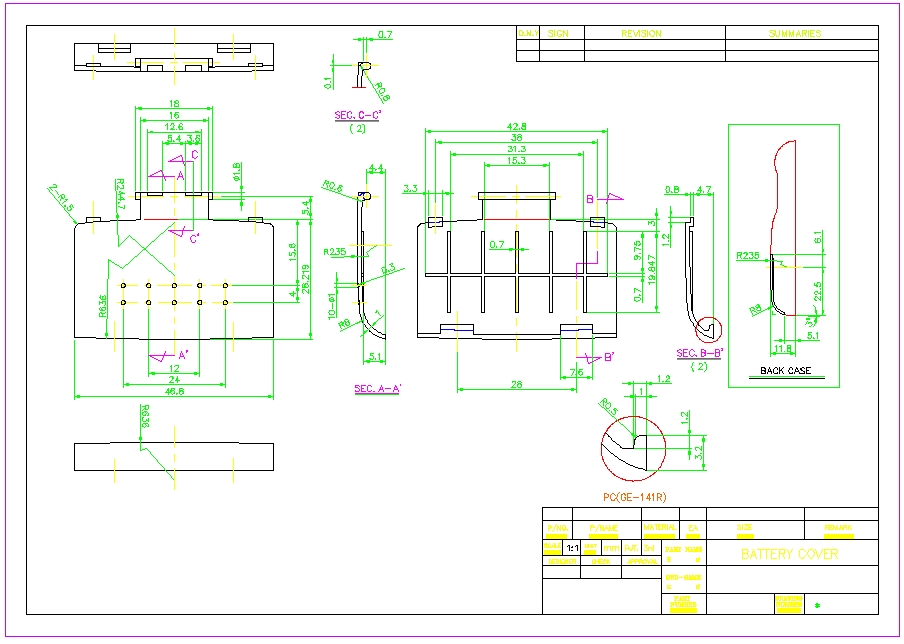Select the SEC. A-A' section label
Viewport: 904px width, 644px height.
click(x=377, y=388)
